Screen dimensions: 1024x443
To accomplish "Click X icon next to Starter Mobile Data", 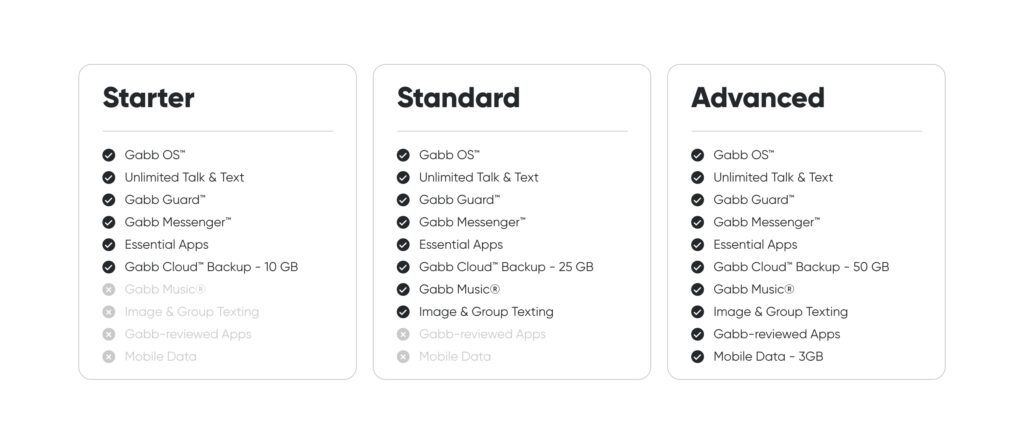I will (108, 356).
